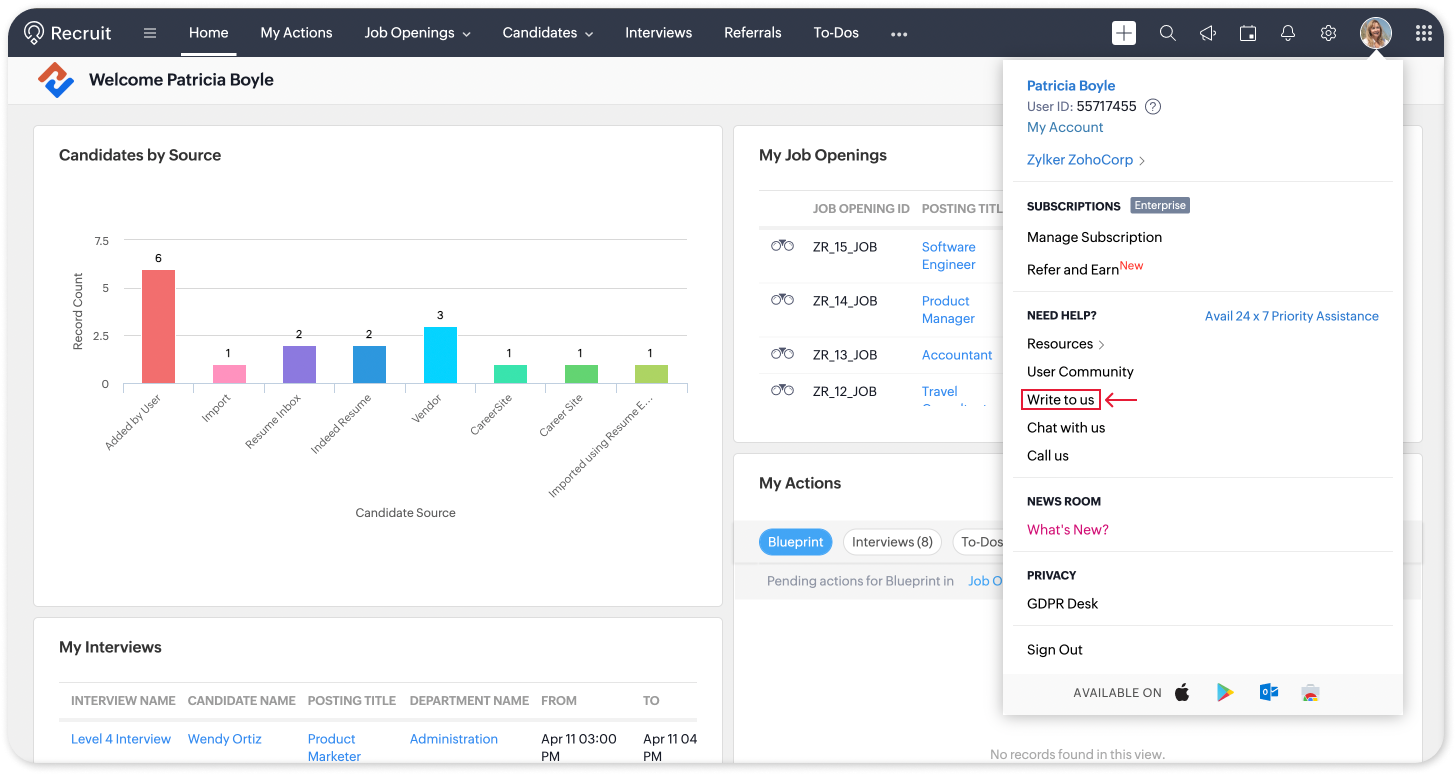This screenshot has width=1456, height=775.
Task: Open the Wendy Ortiz candidate link
Action: pyautogui.click(x=224, y=739)
